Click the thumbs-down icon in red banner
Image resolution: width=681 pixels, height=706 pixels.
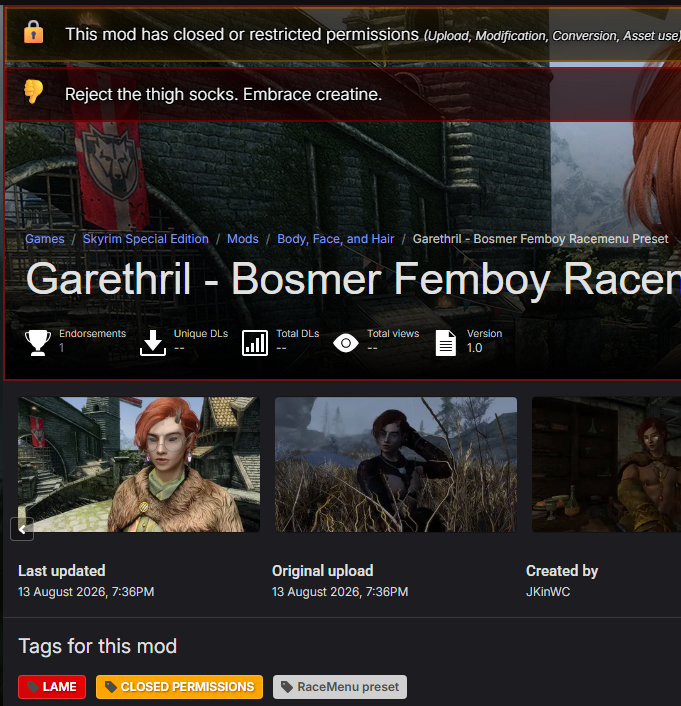(x=33, y=91)
